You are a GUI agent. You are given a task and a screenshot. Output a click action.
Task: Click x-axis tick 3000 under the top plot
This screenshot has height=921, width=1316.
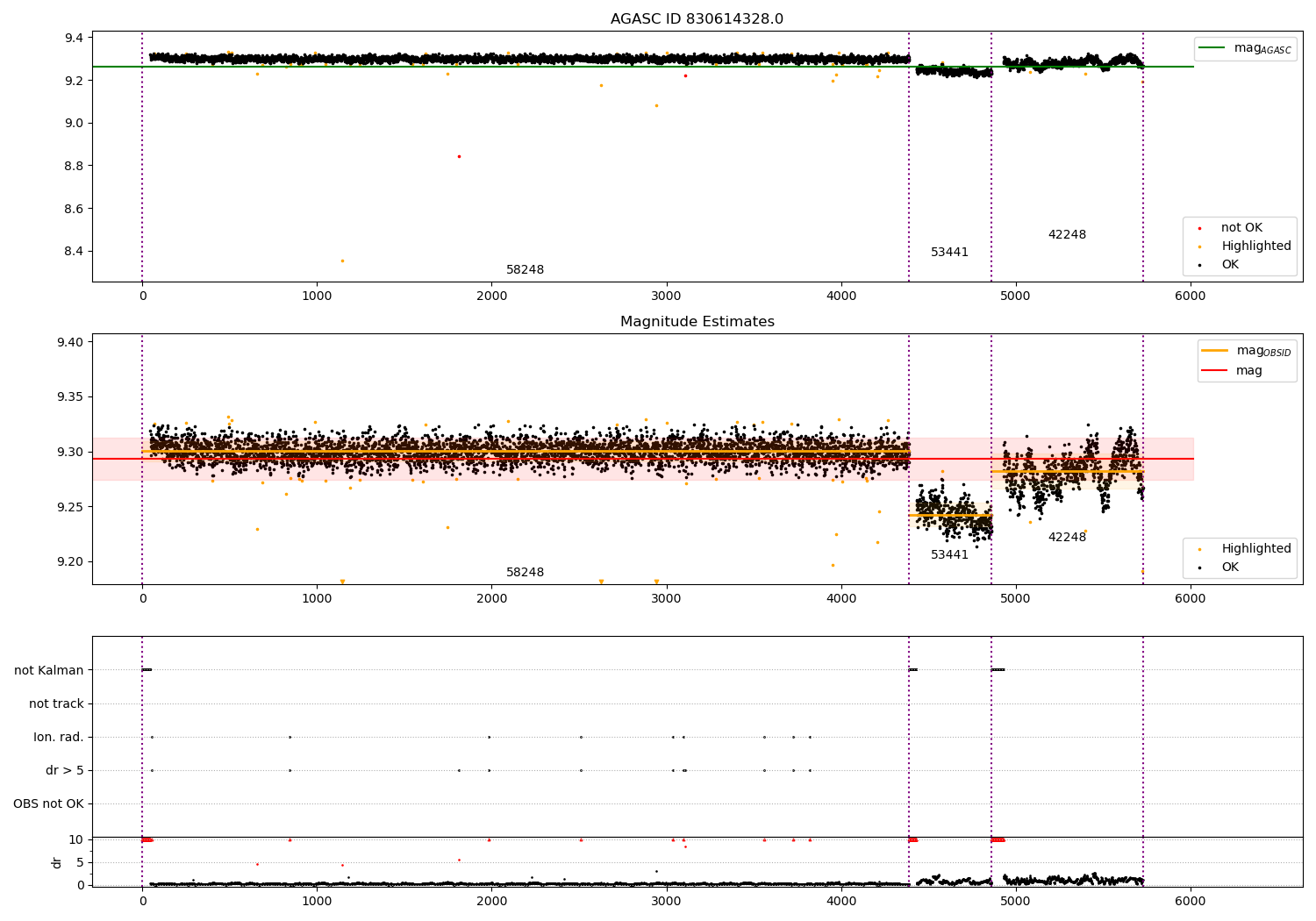coord(666,296)
